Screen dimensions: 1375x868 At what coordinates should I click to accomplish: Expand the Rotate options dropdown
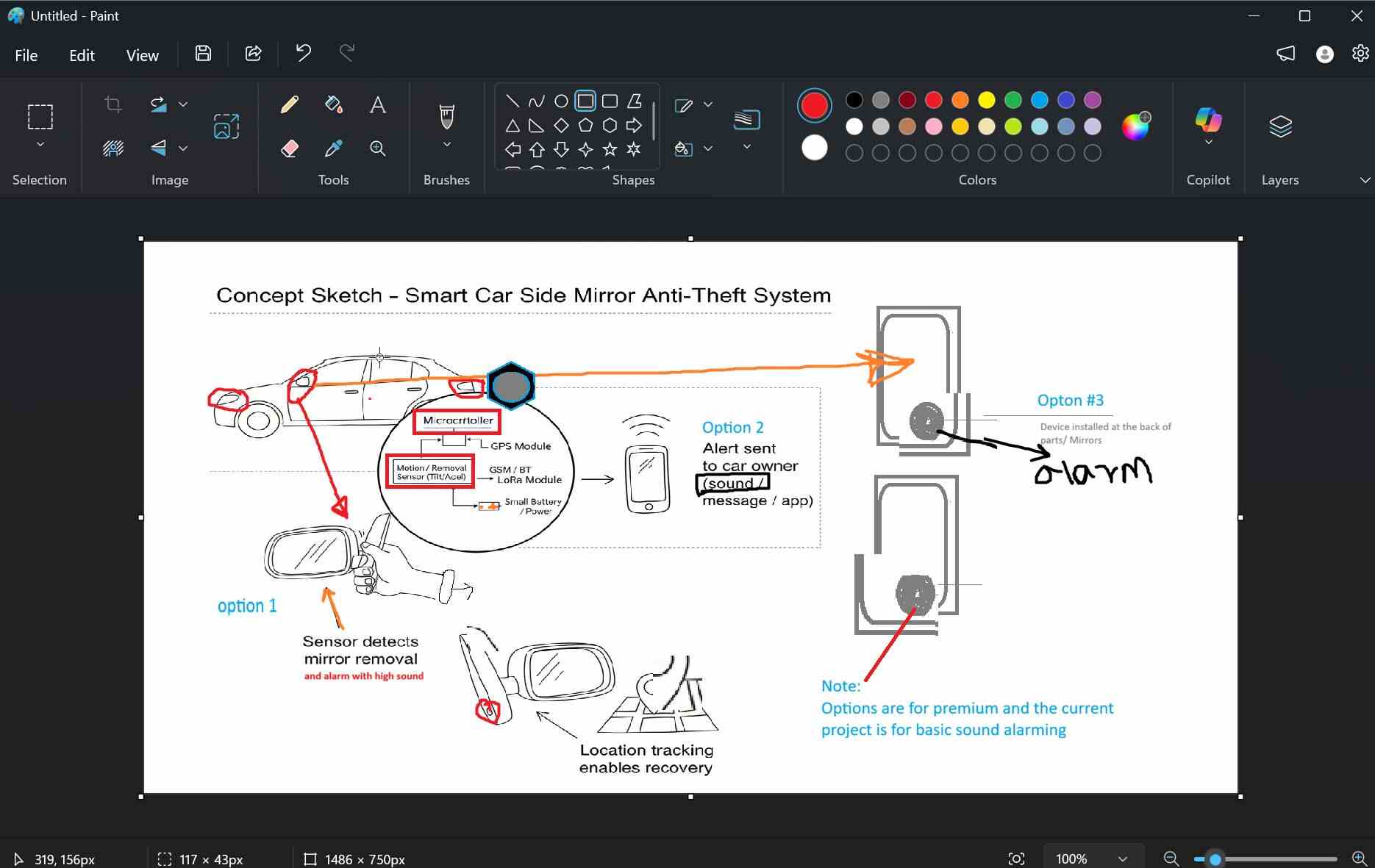[183, 104]
